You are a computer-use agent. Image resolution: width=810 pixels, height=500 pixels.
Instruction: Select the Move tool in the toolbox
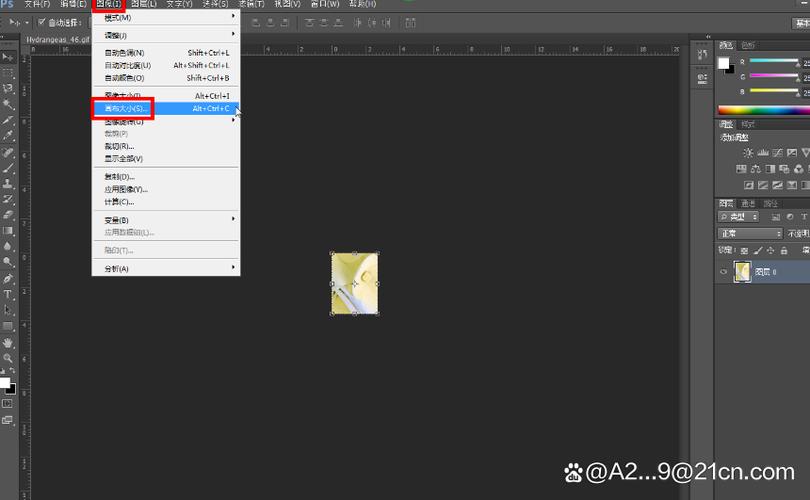tap(8, 57)
